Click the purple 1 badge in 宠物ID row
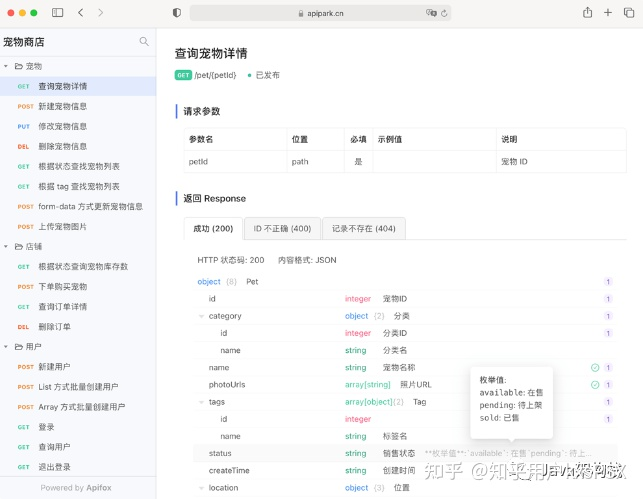Viewport: 643px width, 499px height. coord(608,299)
